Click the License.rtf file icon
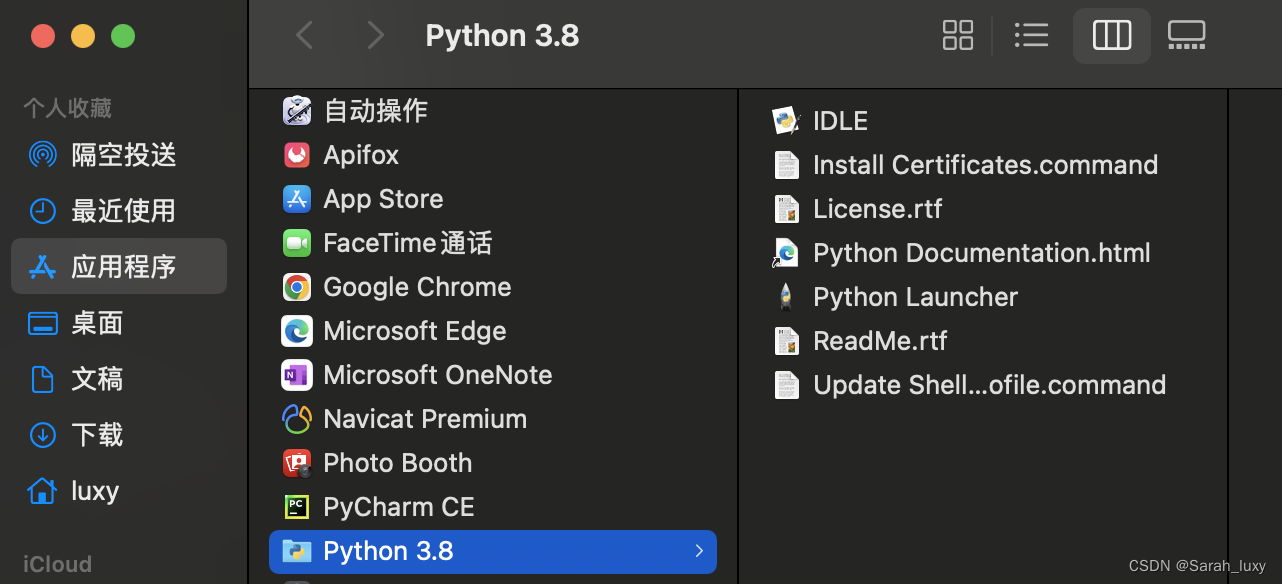Screen dimensions: 1282x584 point(787,209)
